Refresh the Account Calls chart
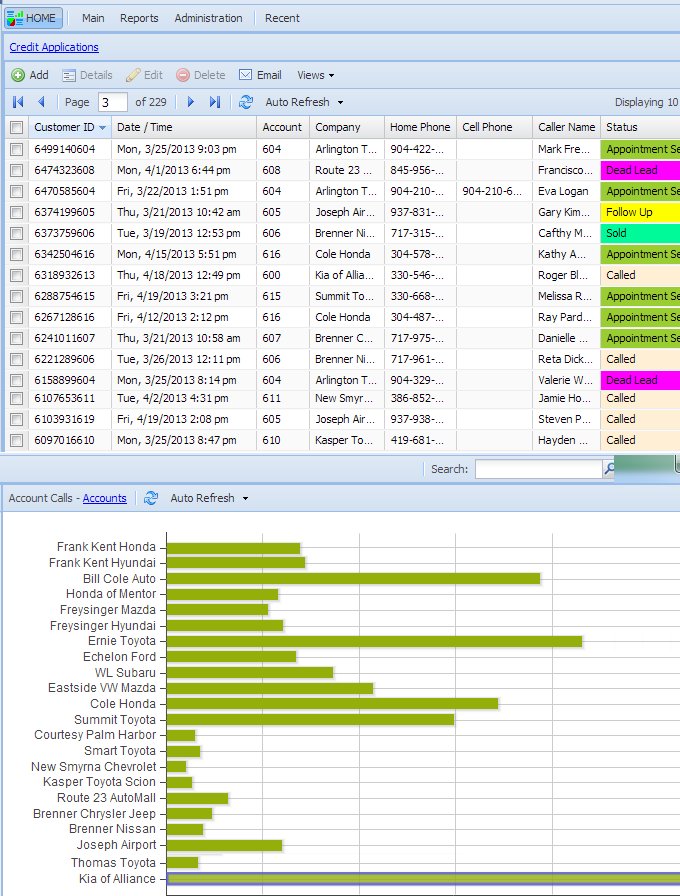680x896 pixels. (151, 498)
